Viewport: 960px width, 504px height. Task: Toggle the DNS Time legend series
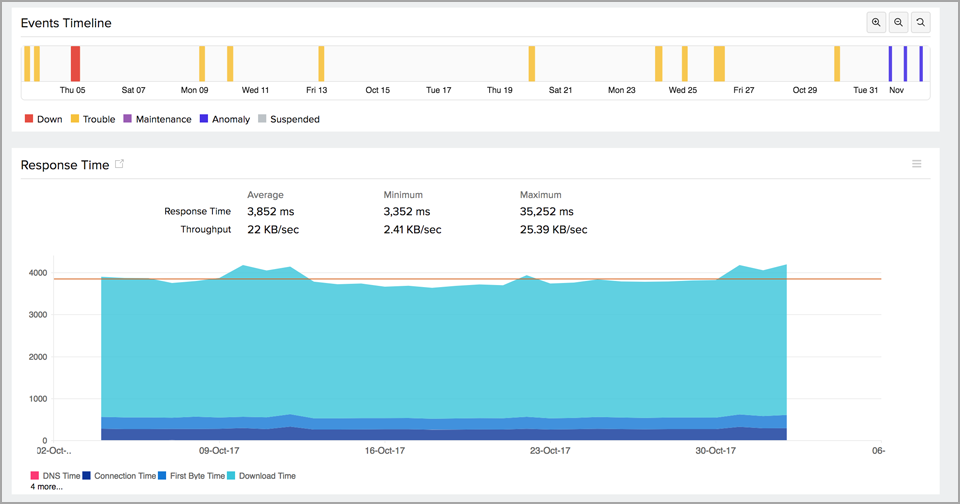[56, 476]
